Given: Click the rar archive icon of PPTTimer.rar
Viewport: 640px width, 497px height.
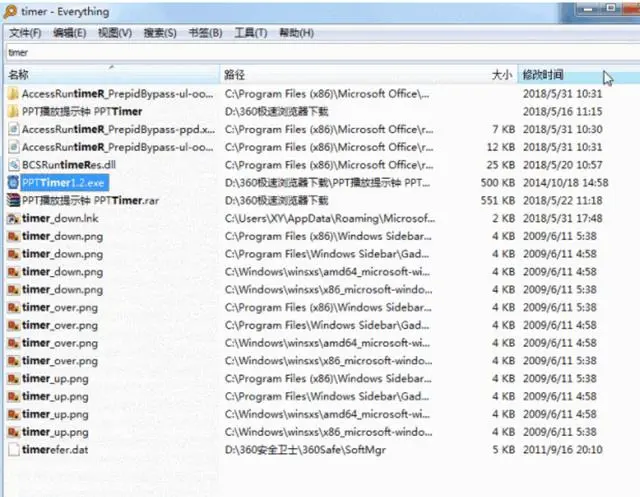Looking at the screenshot, I should (13, 200).
